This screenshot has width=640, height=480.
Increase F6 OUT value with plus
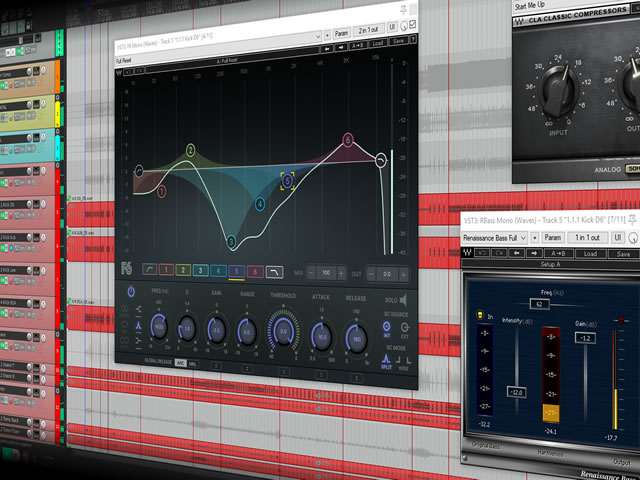[403, 274]
